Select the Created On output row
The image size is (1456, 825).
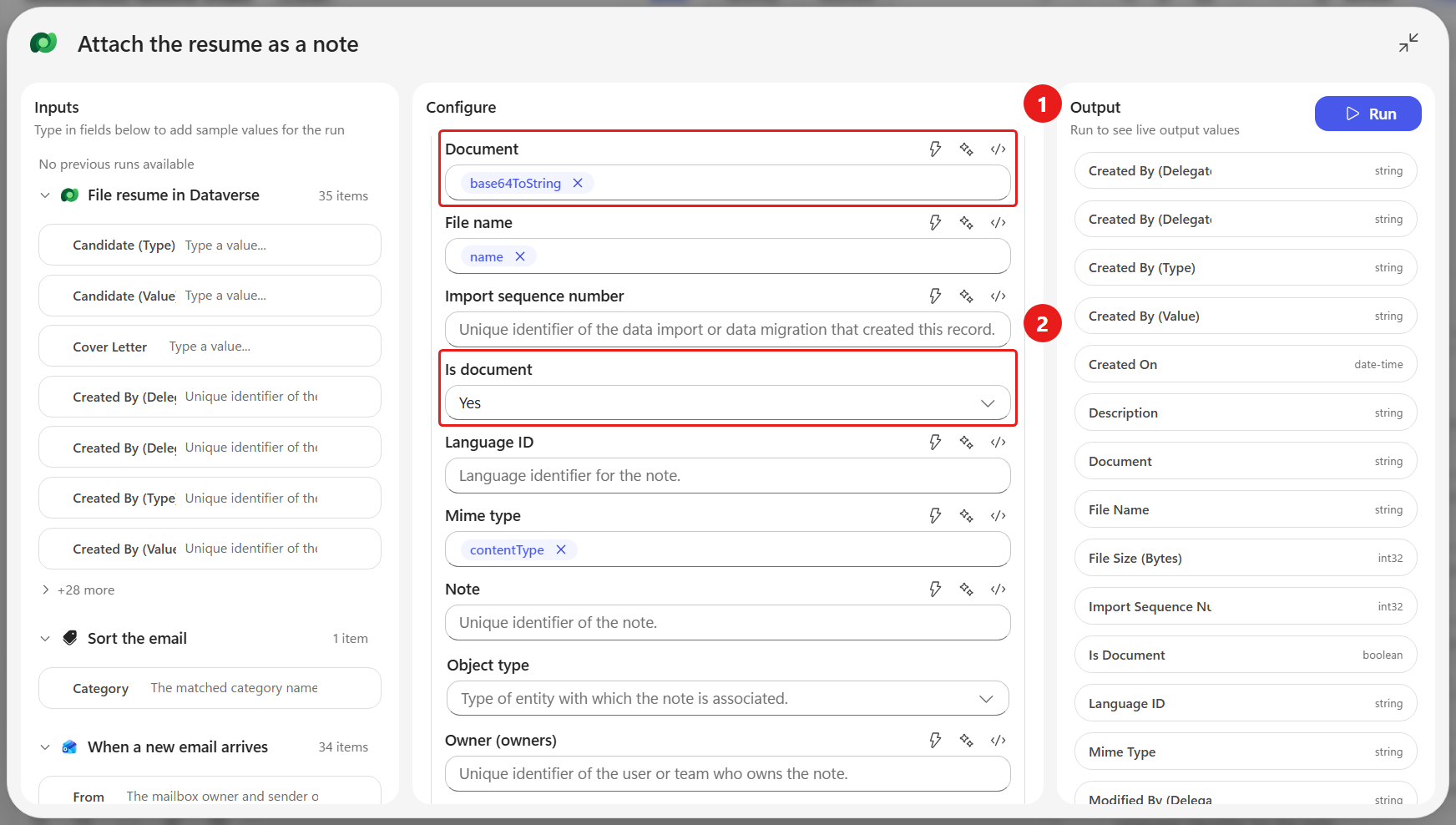coord(1246,364)
